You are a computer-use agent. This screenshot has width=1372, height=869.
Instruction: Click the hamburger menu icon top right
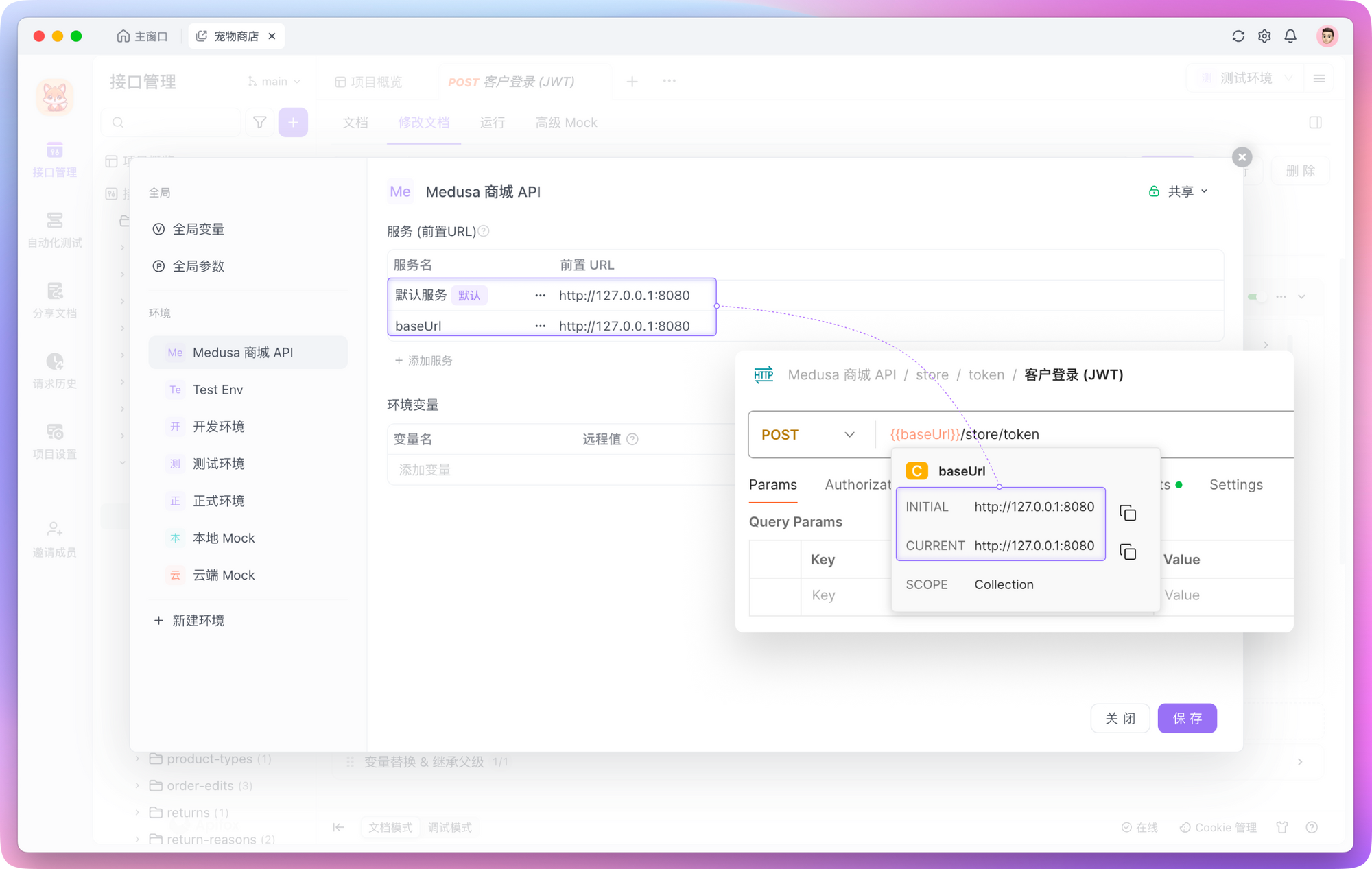[1319, 78]
